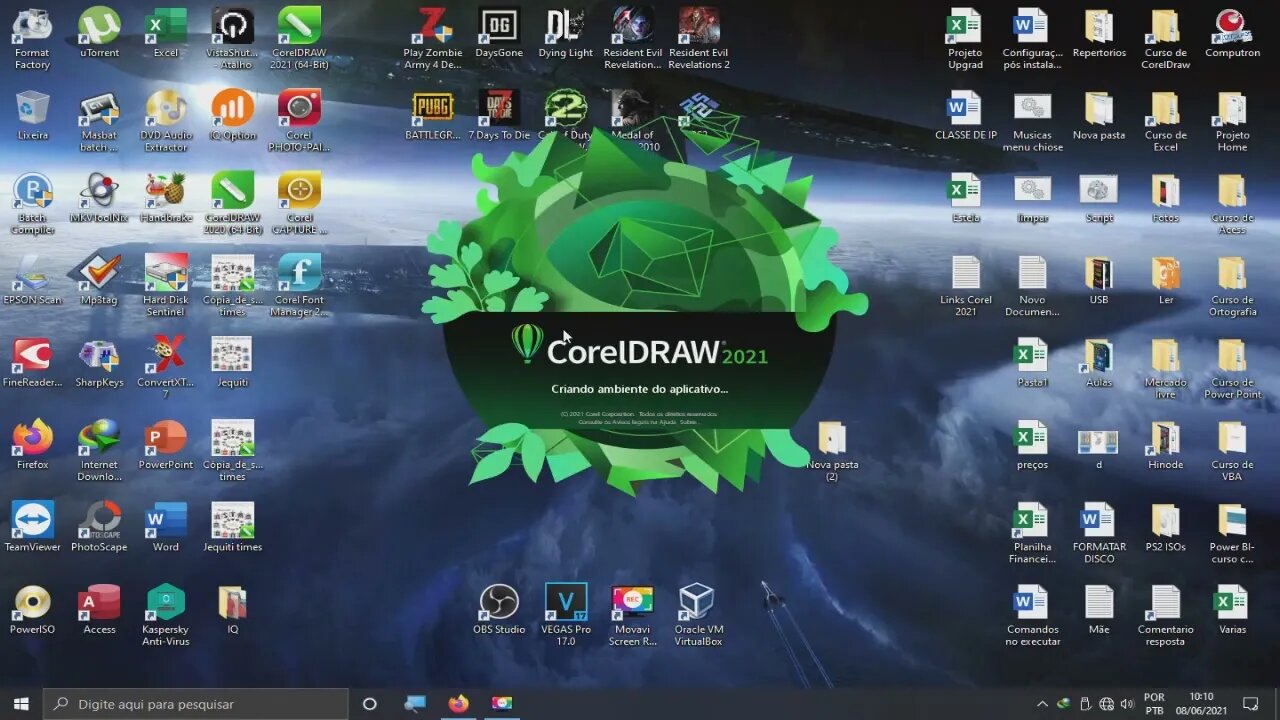Launch the Mp3tag shortcut

[x=99, y=280]
